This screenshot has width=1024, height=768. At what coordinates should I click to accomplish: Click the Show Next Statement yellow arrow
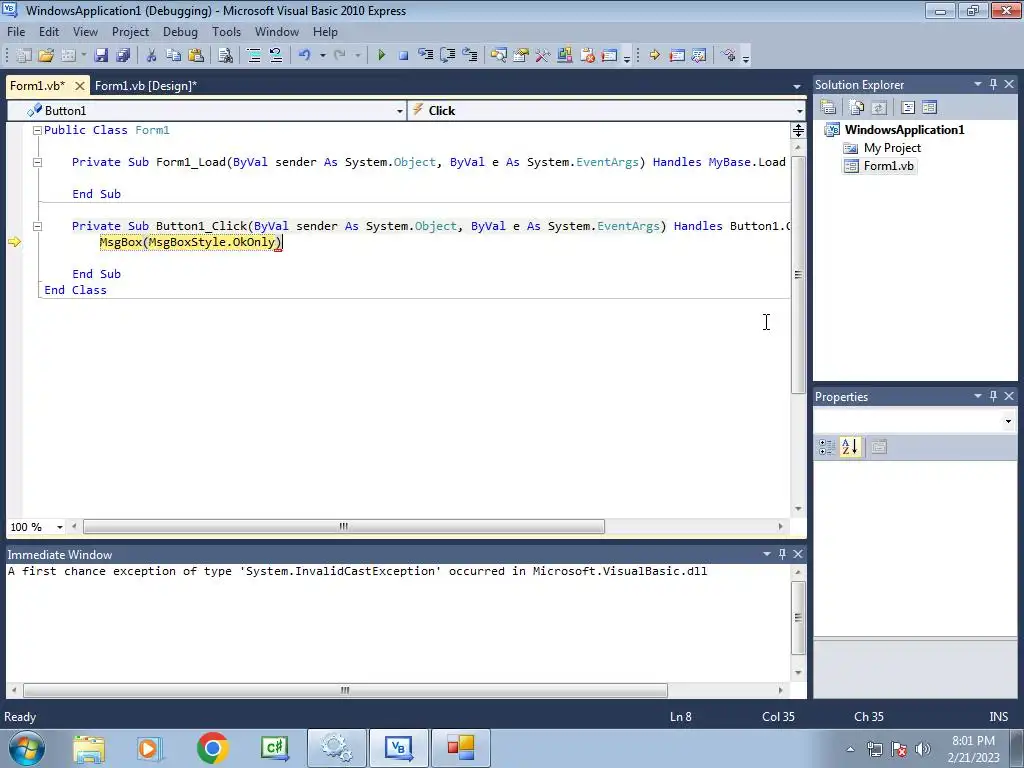tap(654, 56)
